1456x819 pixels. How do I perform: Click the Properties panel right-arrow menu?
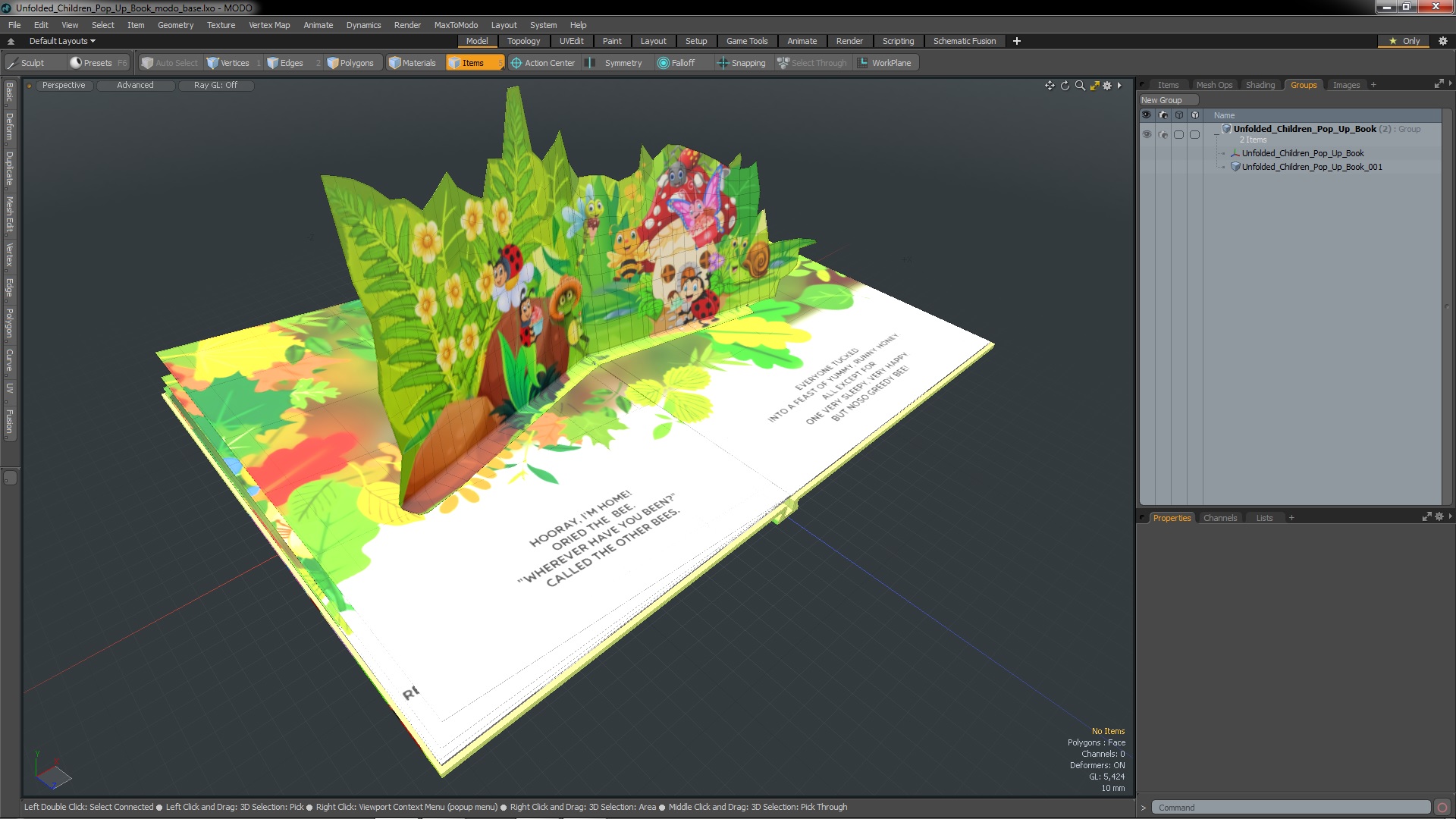pos(1450,516)
